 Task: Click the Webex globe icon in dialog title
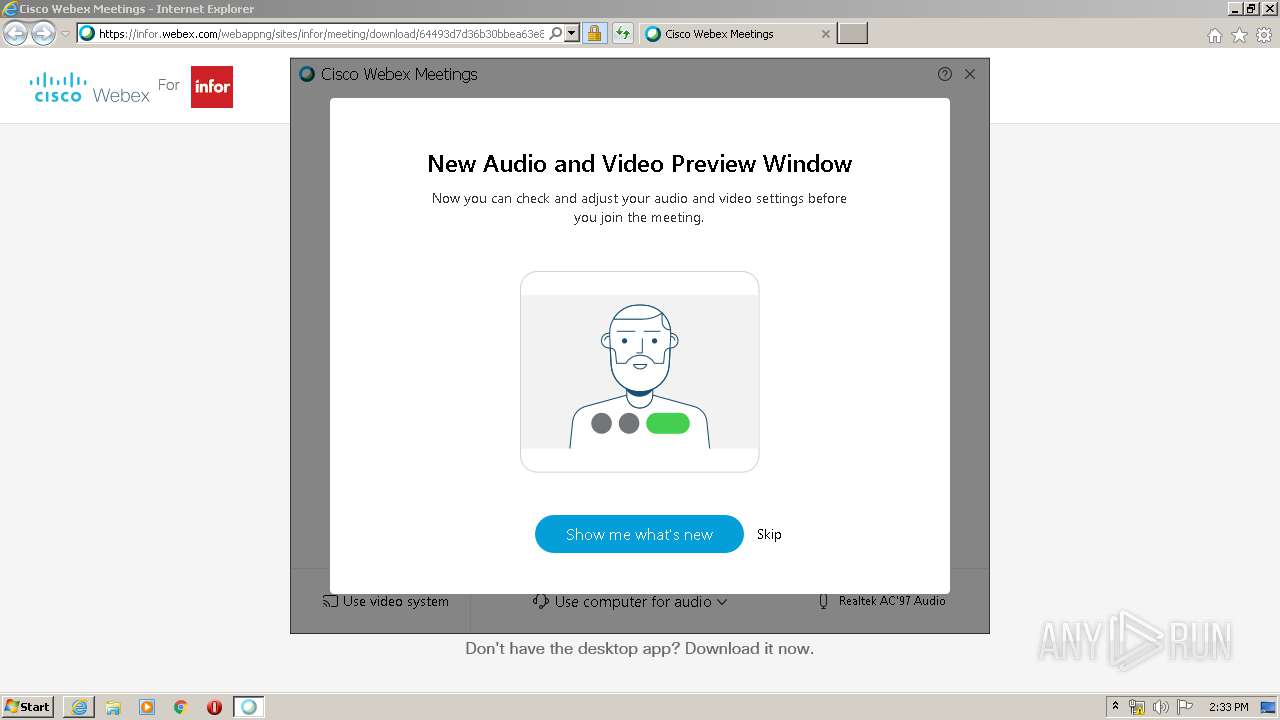tap(307, 74)
